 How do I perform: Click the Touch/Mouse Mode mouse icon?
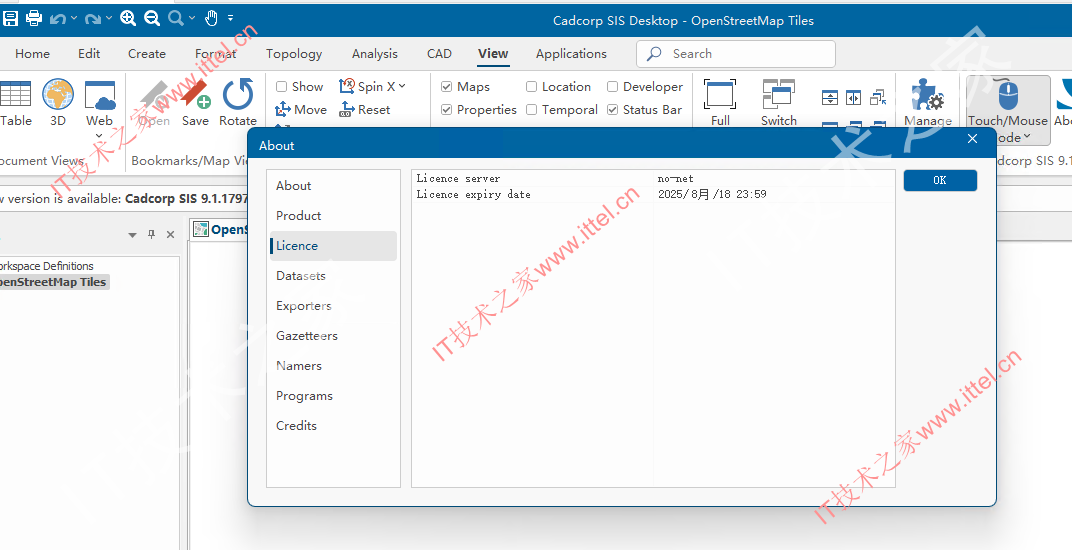[x=1008, y=96]
